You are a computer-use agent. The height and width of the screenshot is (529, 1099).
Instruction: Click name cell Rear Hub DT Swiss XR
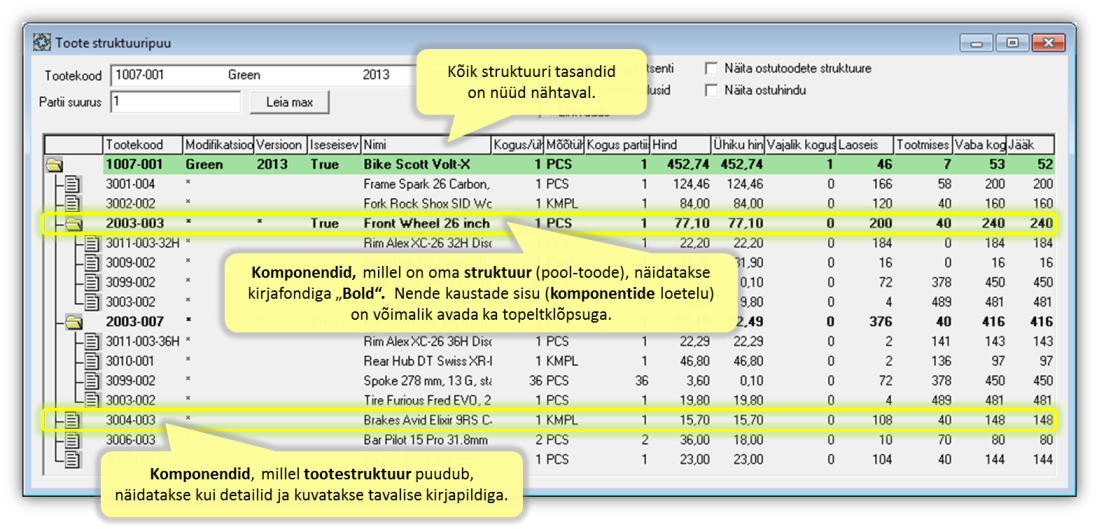click(426, 361)
